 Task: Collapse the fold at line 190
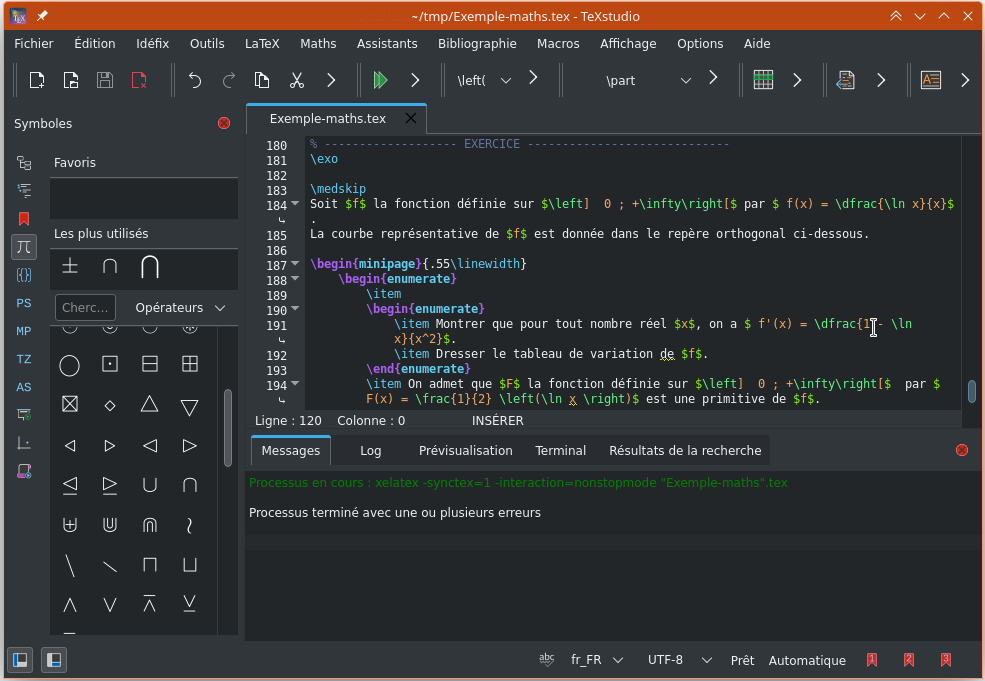[295, 308]
